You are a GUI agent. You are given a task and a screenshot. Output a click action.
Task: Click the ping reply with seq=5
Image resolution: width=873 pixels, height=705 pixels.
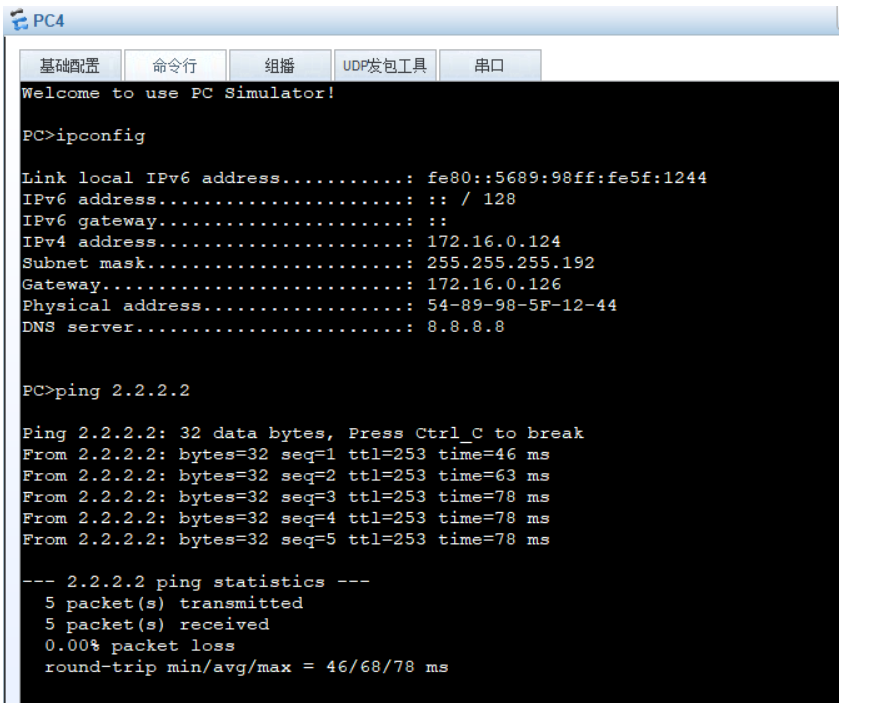click(x=286, y=539)
